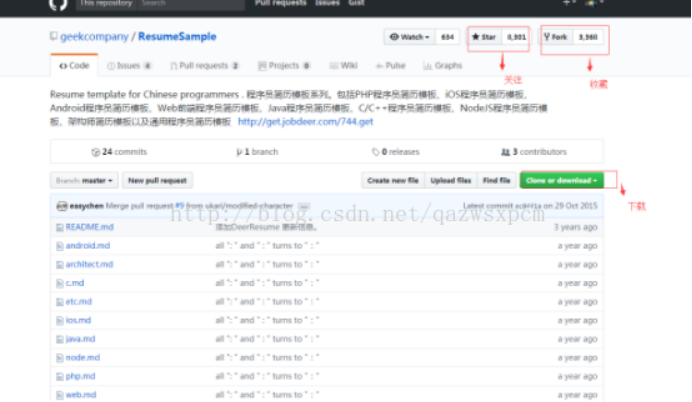692x402 pixels.
Task: Switch to the Code tab
Action: [74, 66]
